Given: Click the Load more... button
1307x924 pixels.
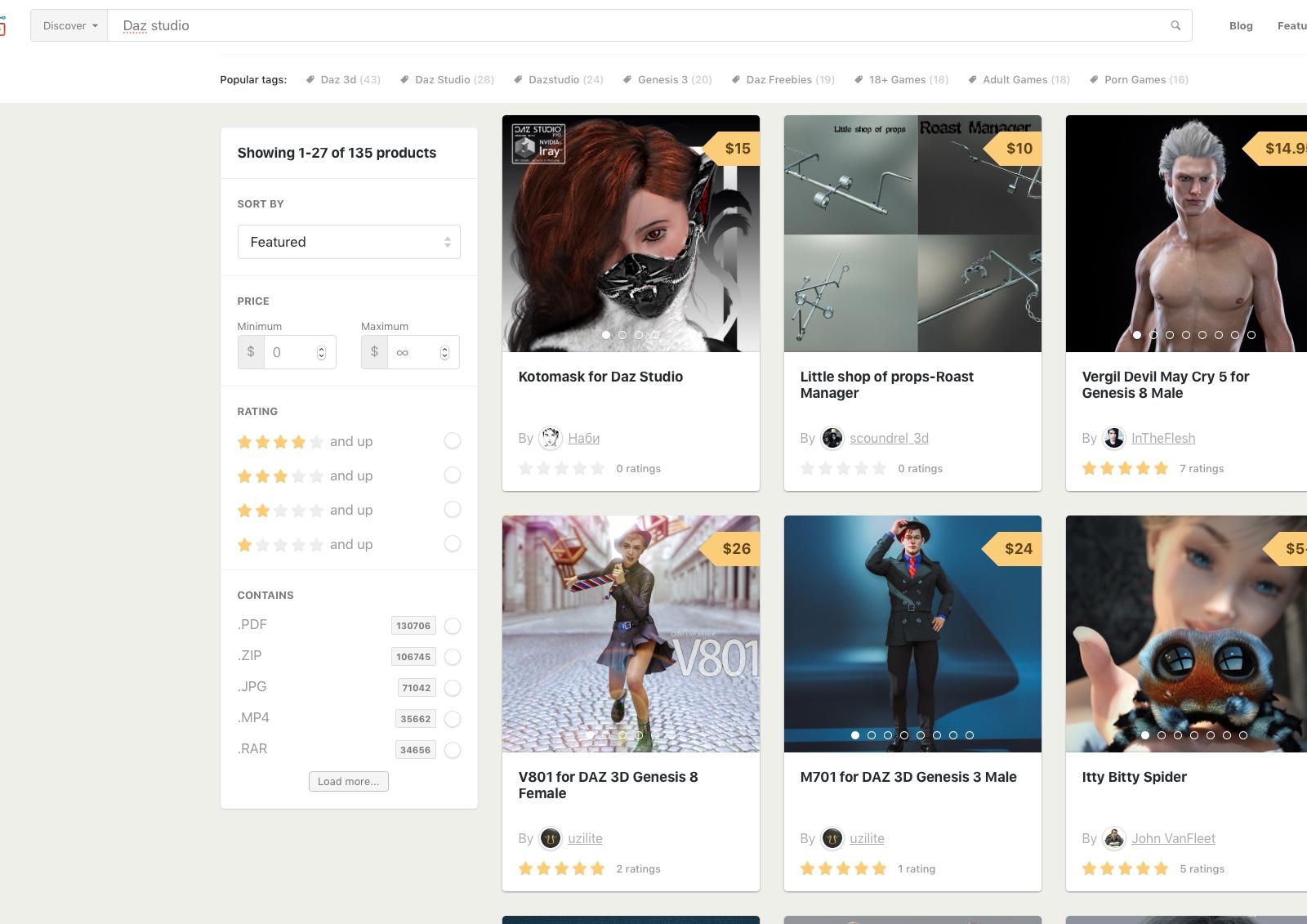Looking at the screenshot, I should [x=349, y=781].
